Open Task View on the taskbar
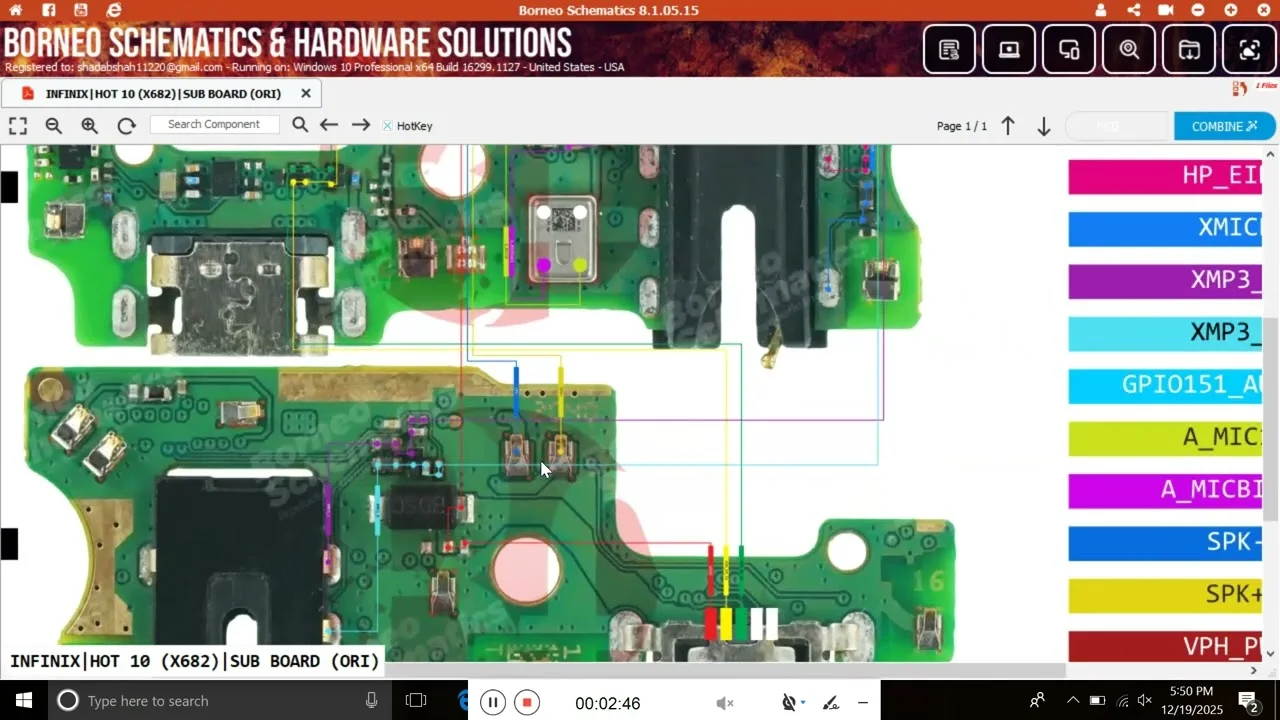This screenshot has height=720, width=1280. click(416, 700)
